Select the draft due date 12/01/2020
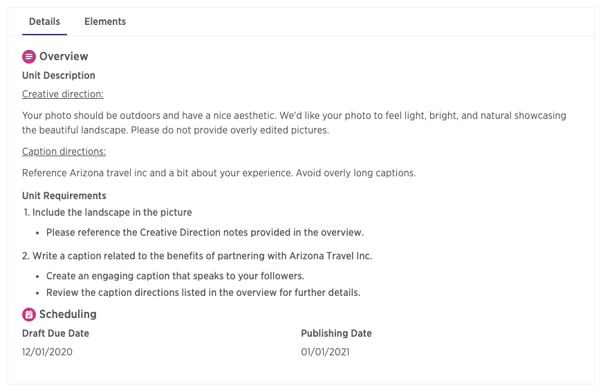603x392 pixels. tap(47, 352)
